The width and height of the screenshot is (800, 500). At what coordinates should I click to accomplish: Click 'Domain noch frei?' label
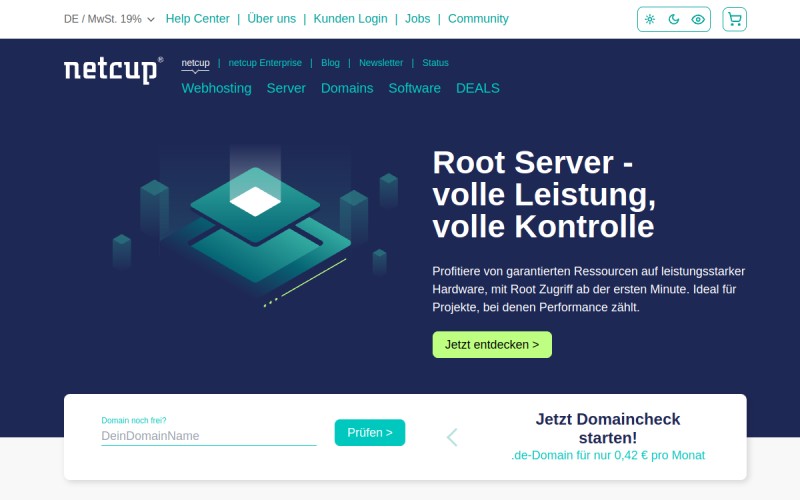pyautogui.click(x=134, y=420)
